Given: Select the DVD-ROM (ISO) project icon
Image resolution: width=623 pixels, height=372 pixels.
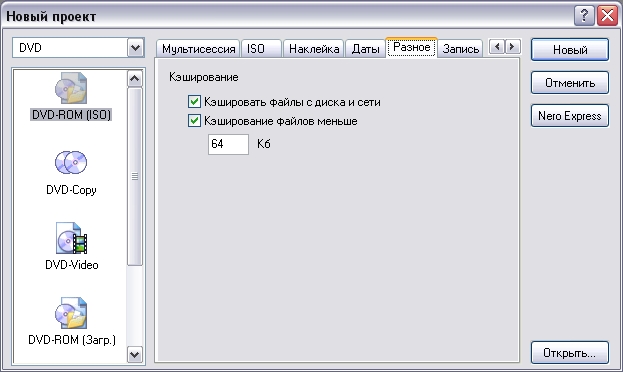Looking at the screenshot, I should (71, 88).
